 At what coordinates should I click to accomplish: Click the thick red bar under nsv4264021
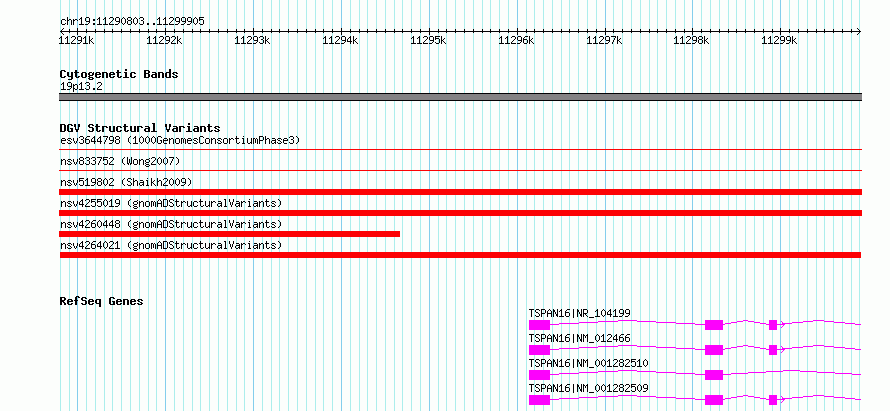tap(460, 255)
